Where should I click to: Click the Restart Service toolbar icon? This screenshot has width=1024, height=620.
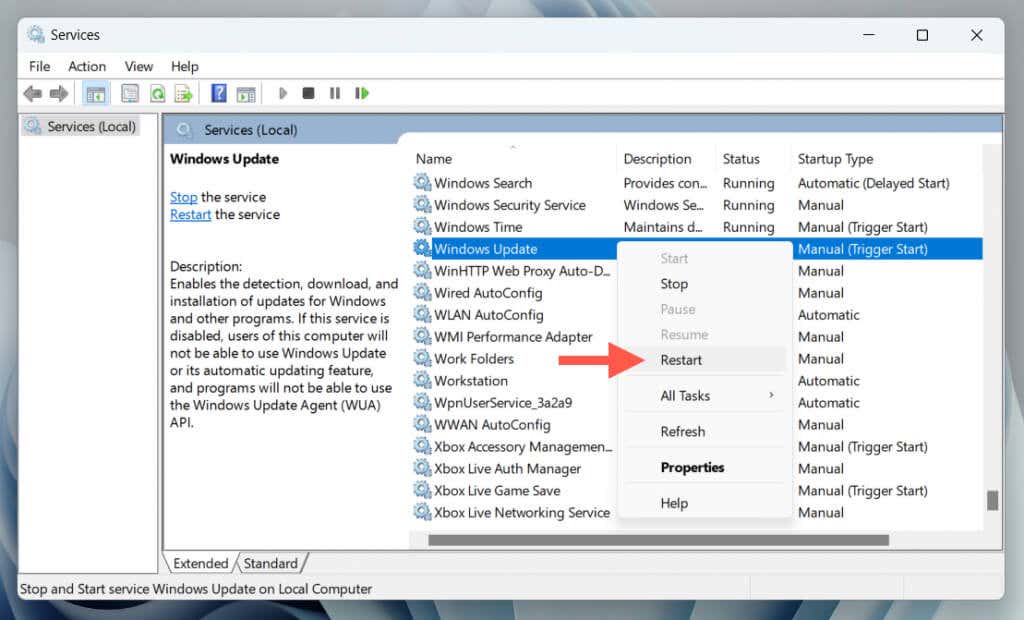(362, 93)
